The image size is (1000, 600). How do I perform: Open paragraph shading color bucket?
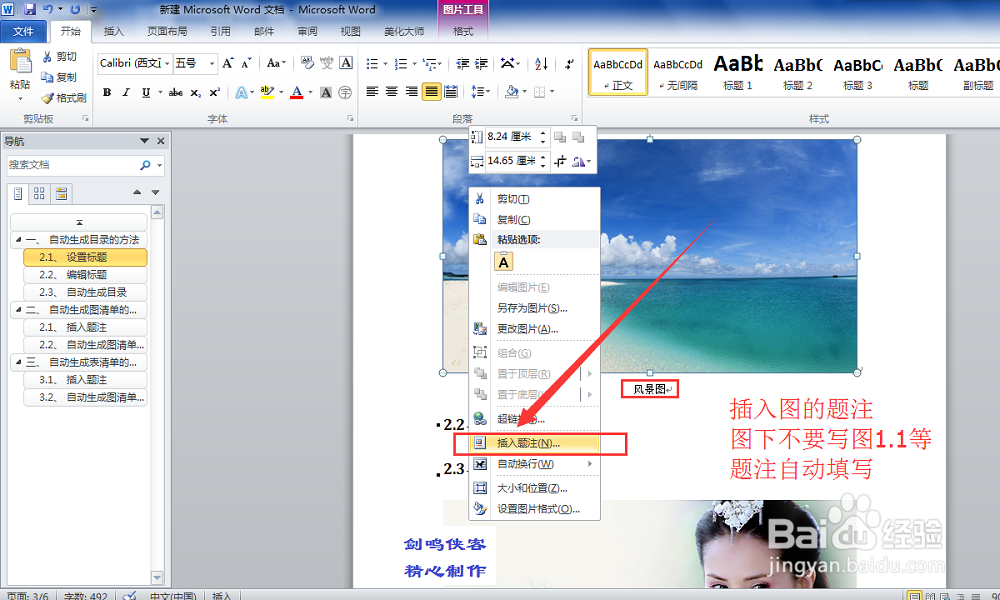511,92
